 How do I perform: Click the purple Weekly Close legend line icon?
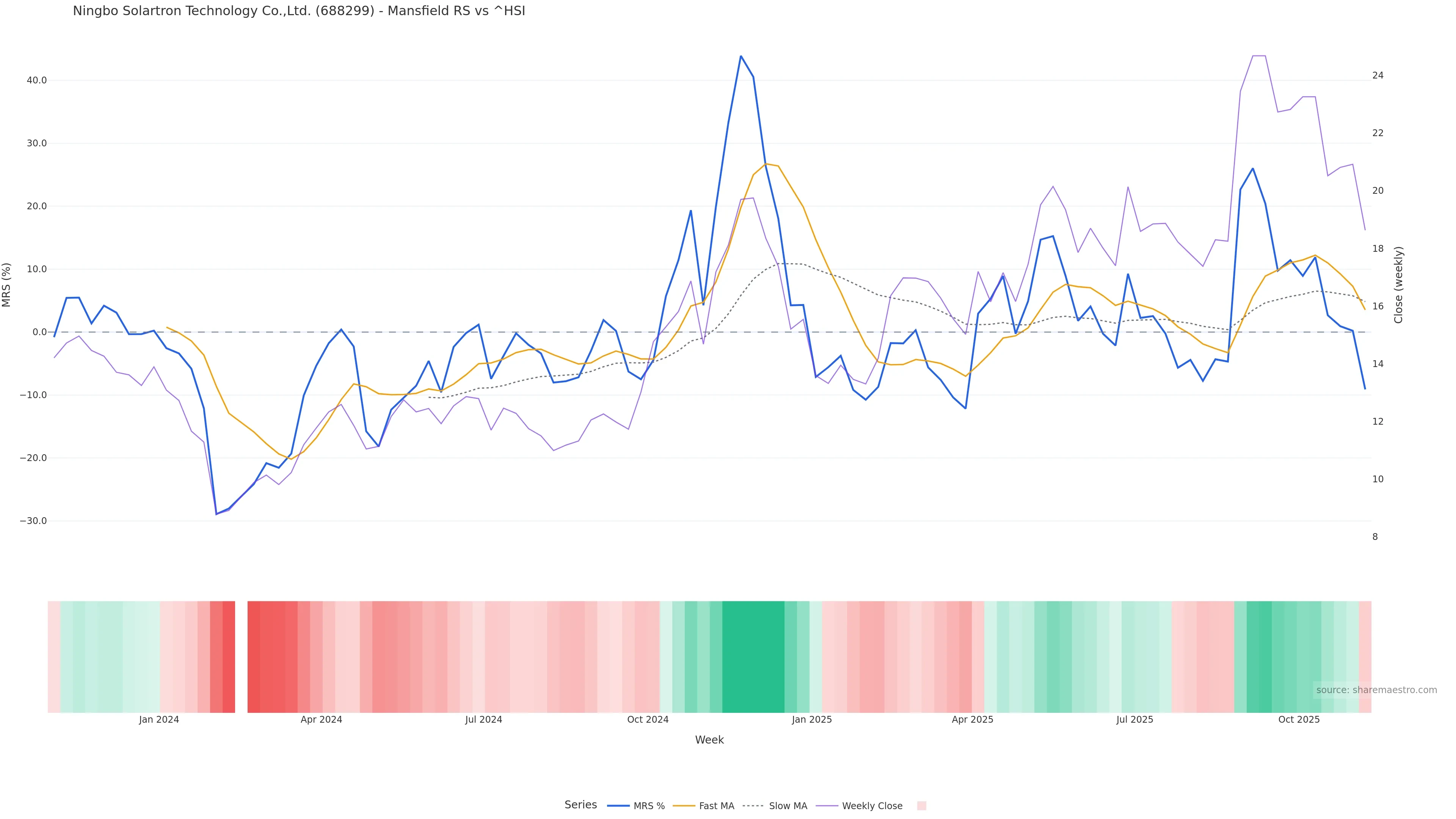[x=827, y=806]
